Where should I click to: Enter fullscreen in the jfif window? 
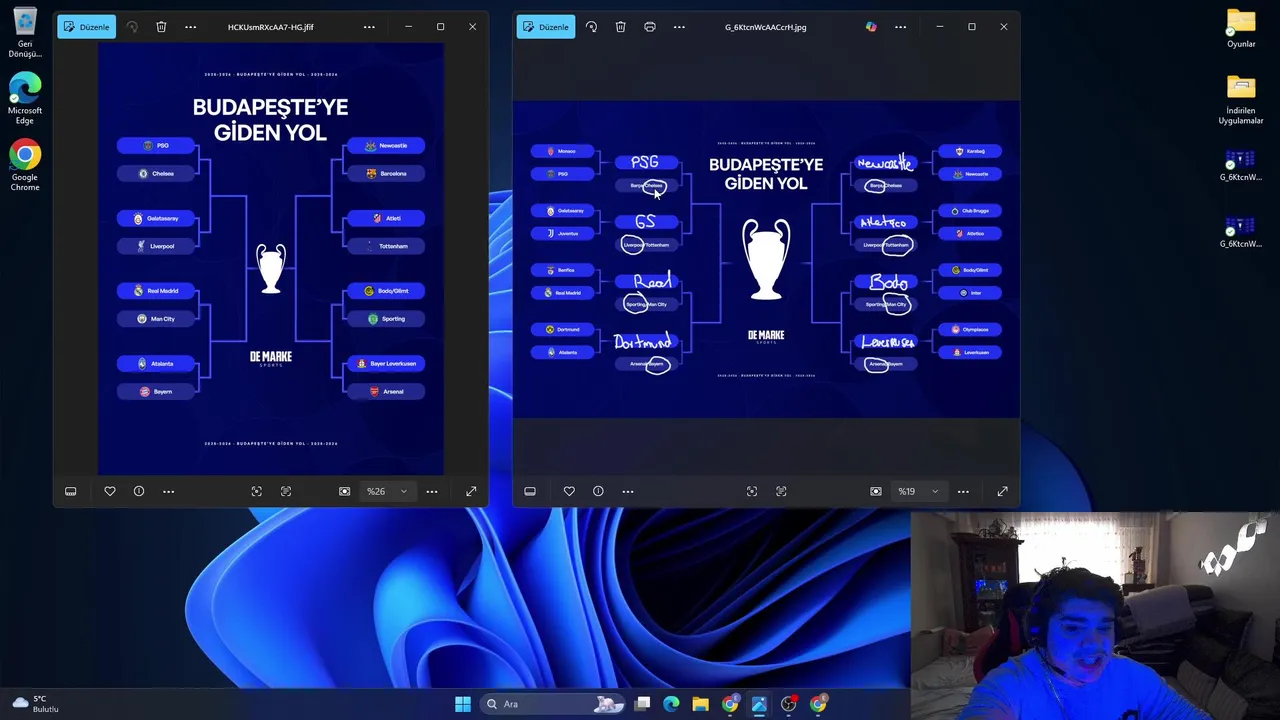click(471, 491)
